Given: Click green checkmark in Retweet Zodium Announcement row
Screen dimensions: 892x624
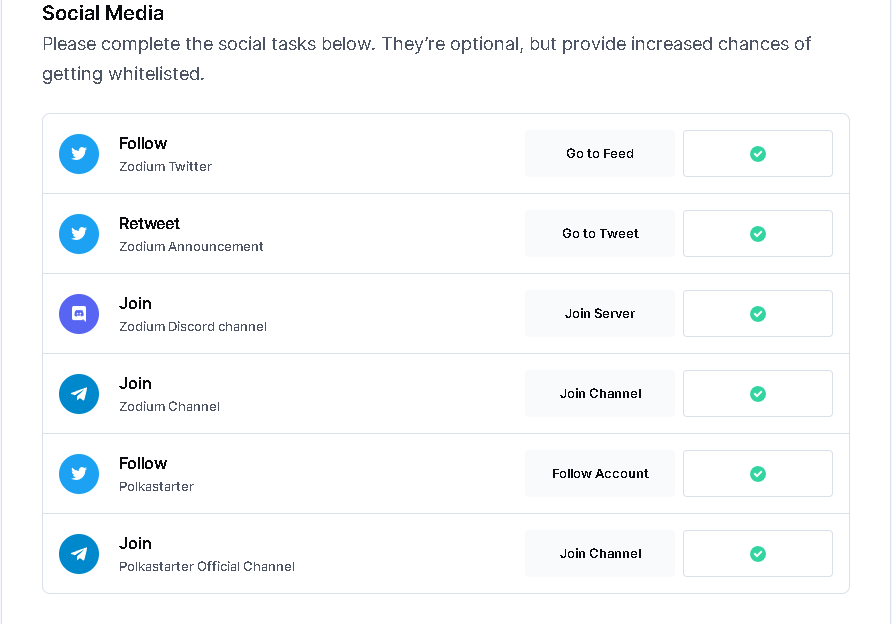Looking at the screenshot, I should tap(758, 234).
